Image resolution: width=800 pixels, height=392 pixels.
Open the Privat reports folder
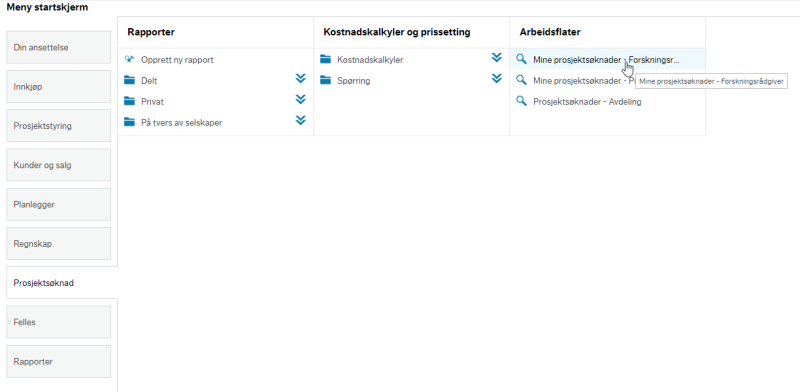pos(153,102)
